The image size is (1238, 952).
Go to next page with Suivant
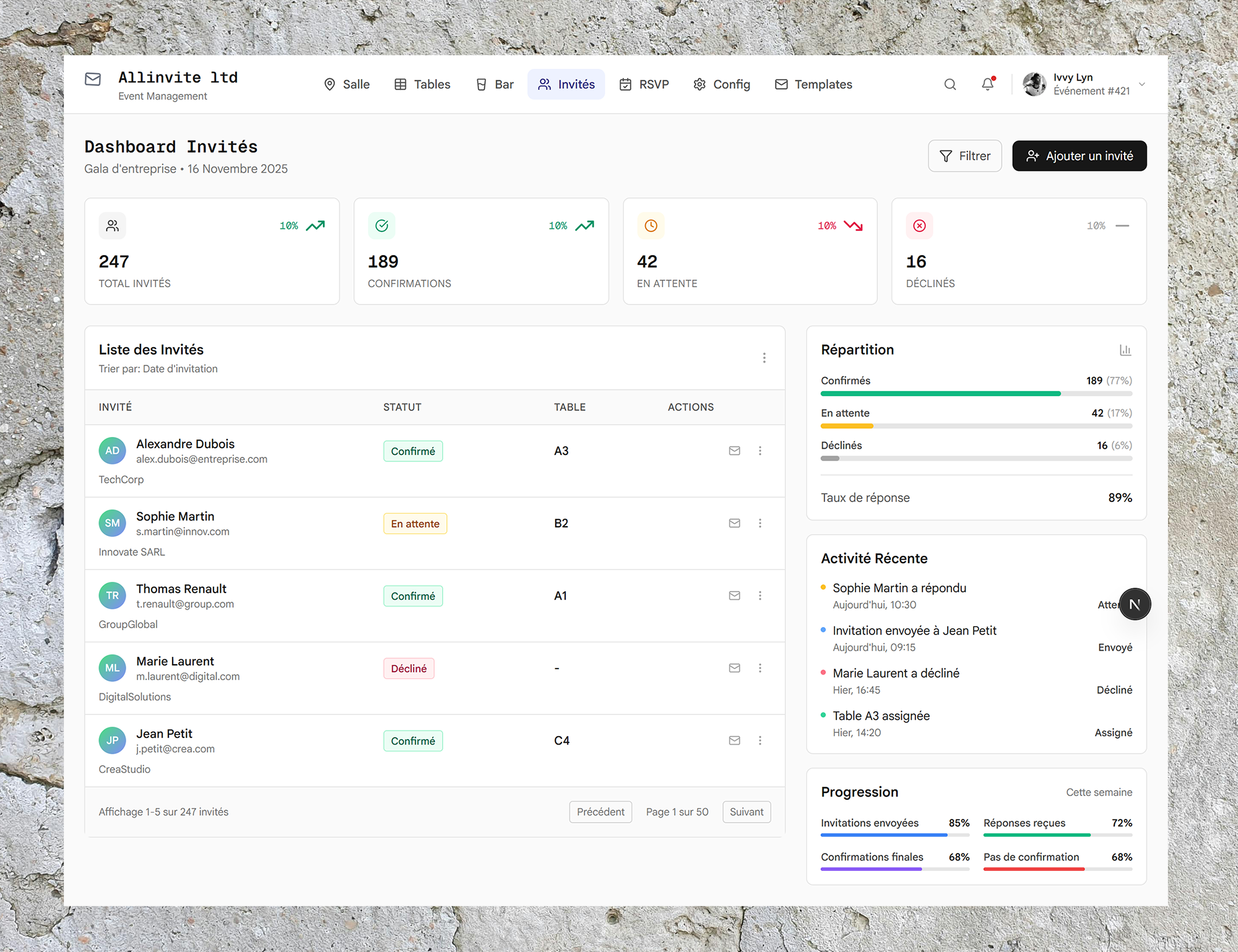coord(746,811)
